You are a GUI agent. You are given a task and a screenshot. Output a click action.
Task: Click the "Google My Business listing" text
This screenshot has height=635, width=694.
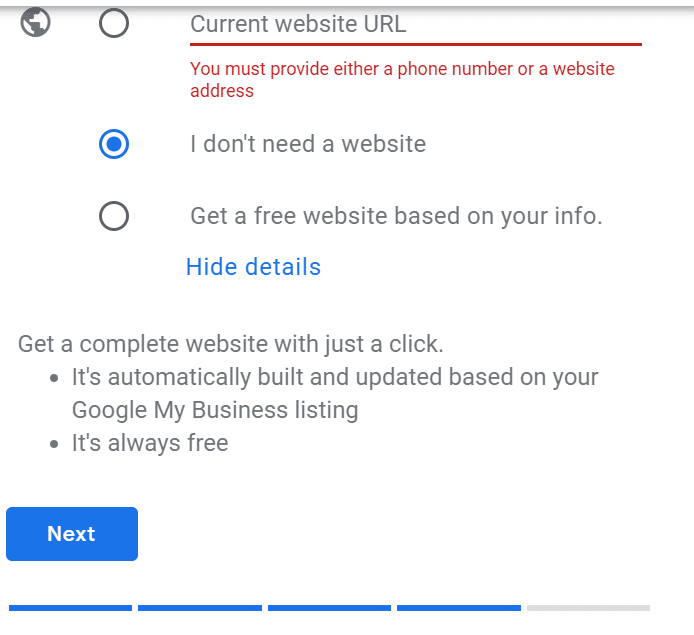[x=215, y=410]
